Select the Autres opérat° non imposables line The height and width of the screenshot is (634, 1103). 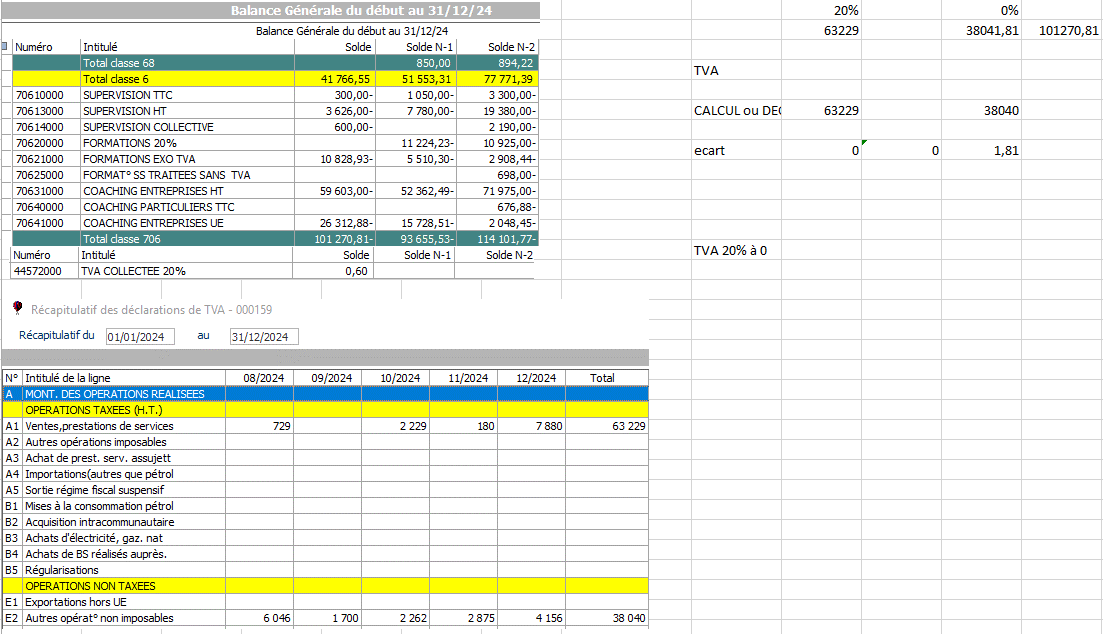click(x=325, y=618)
